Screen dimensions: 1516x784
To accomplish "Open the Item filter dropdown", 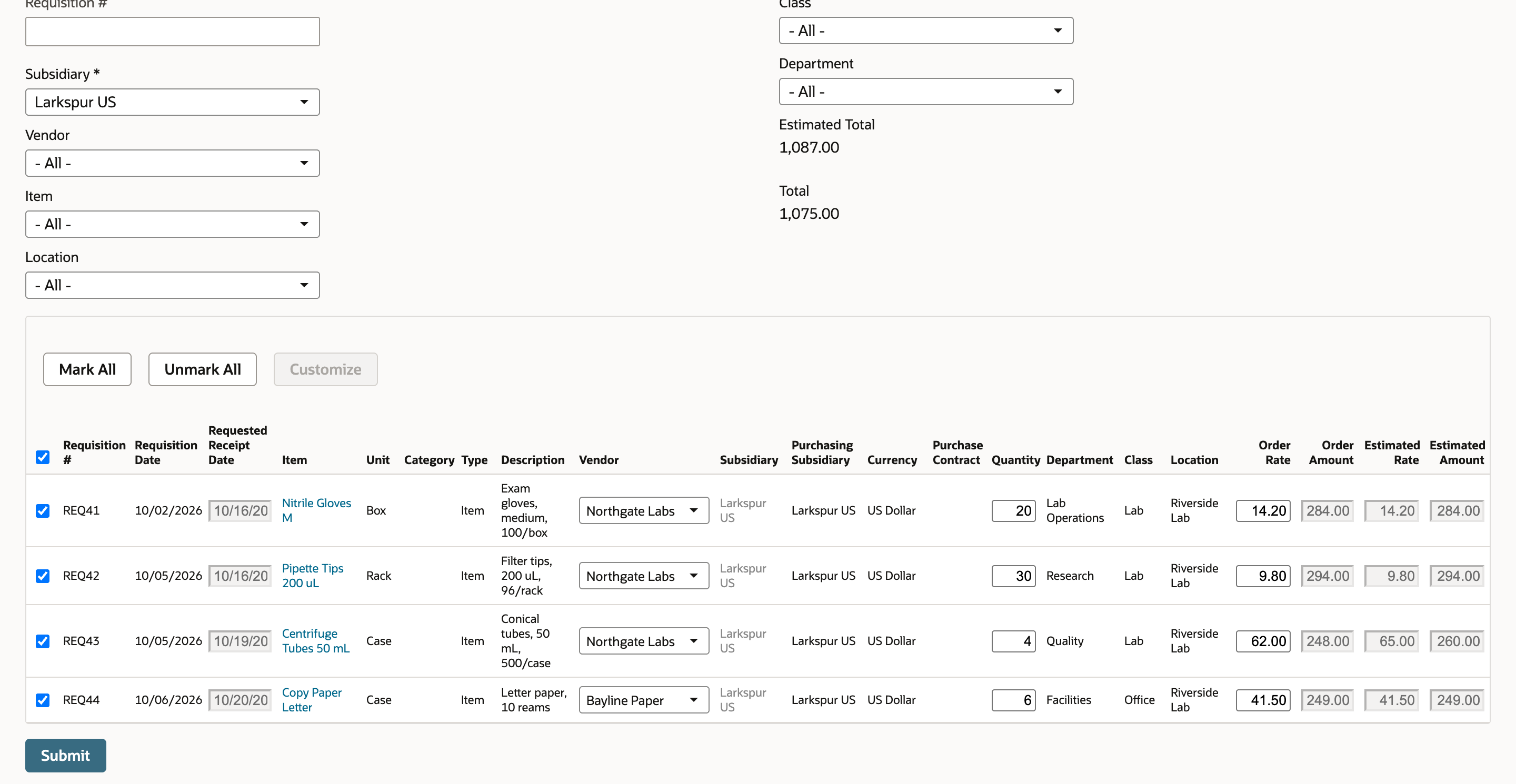I will click(x=173, y=224).
